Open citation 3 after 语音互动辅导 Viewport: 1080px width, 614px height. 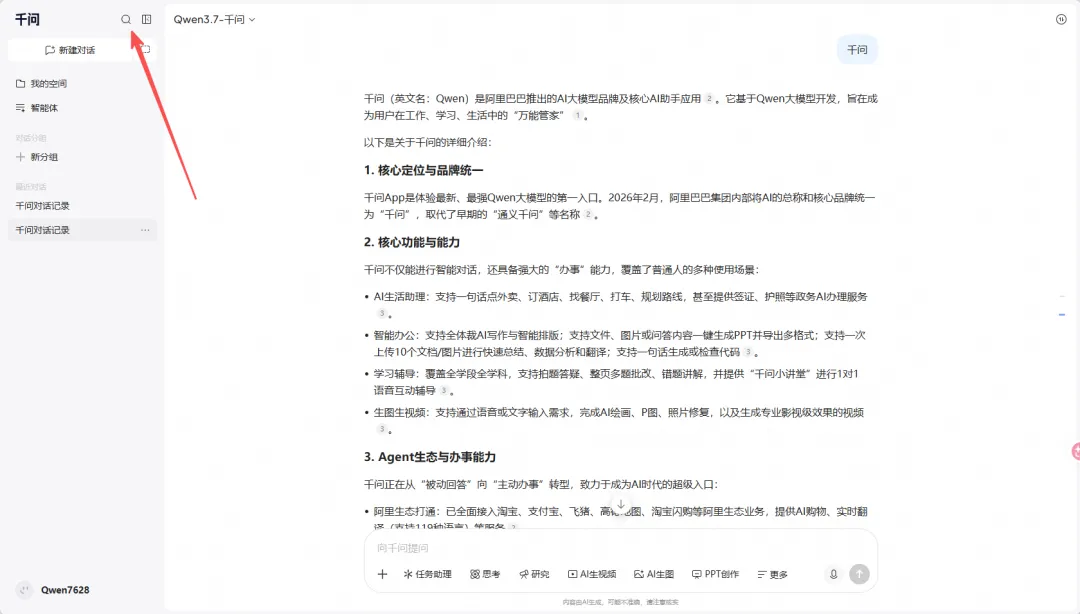click(x=444, y=390)
